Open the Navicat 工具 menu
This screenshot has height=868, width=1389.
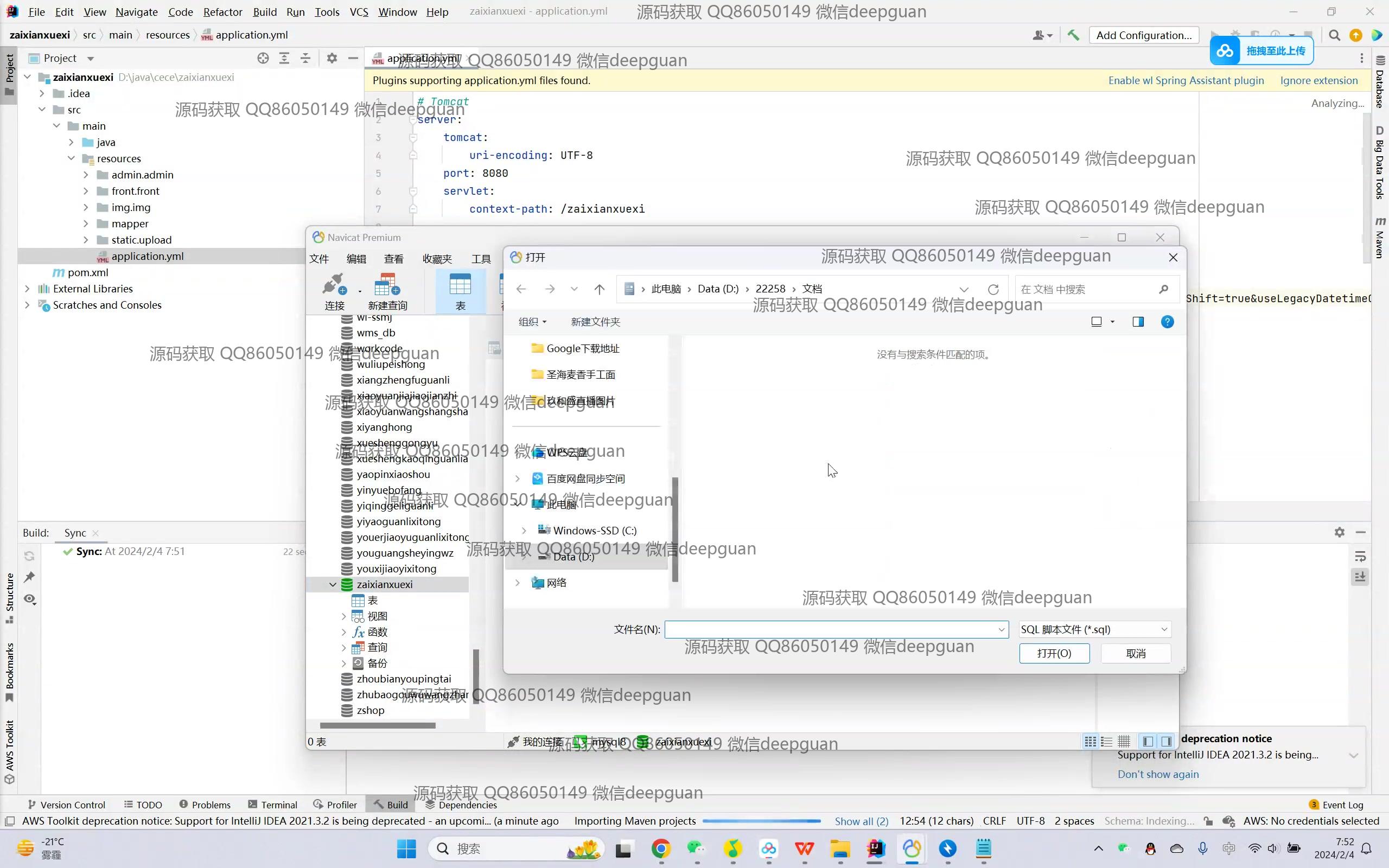tap(481, 259)
